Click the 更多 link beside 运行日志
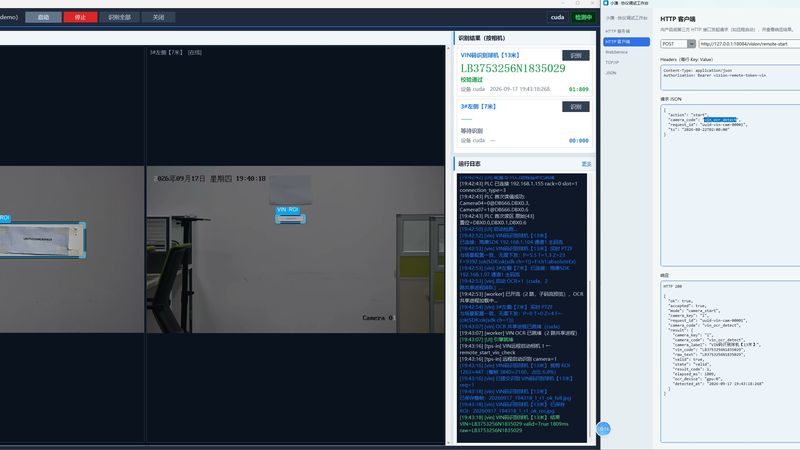 pyautogui.click(x=586, y=164)
